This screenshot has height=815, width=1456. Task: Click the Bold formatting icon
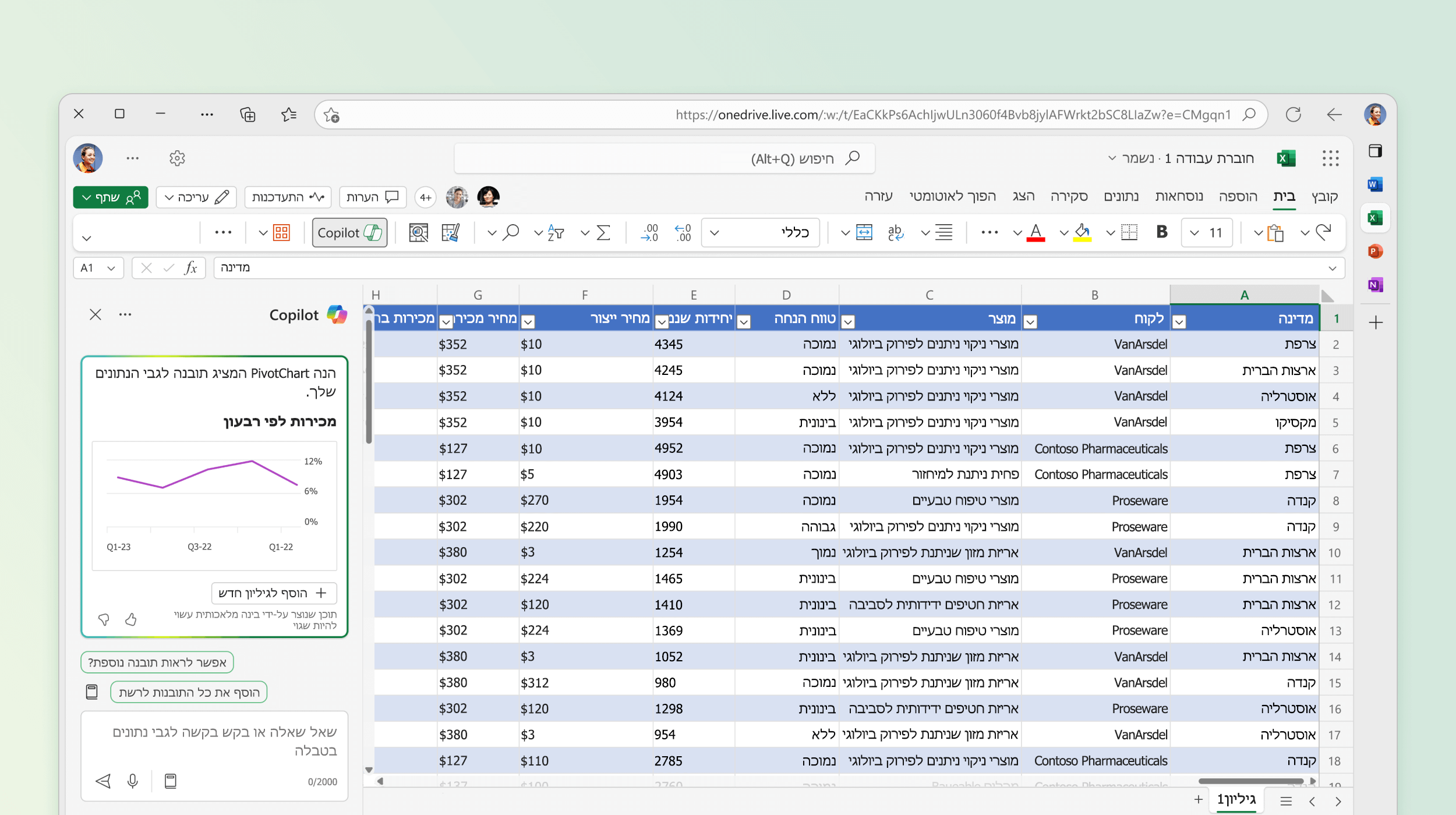click(x=1162, y=232)
